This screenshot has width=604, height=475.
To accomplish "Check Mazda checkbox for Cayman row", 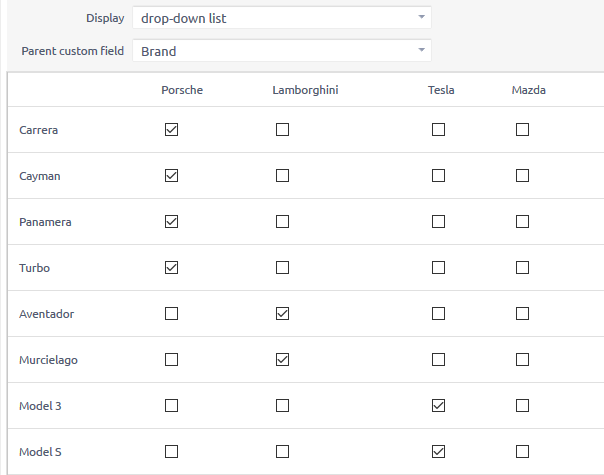I will pos(522,176).
